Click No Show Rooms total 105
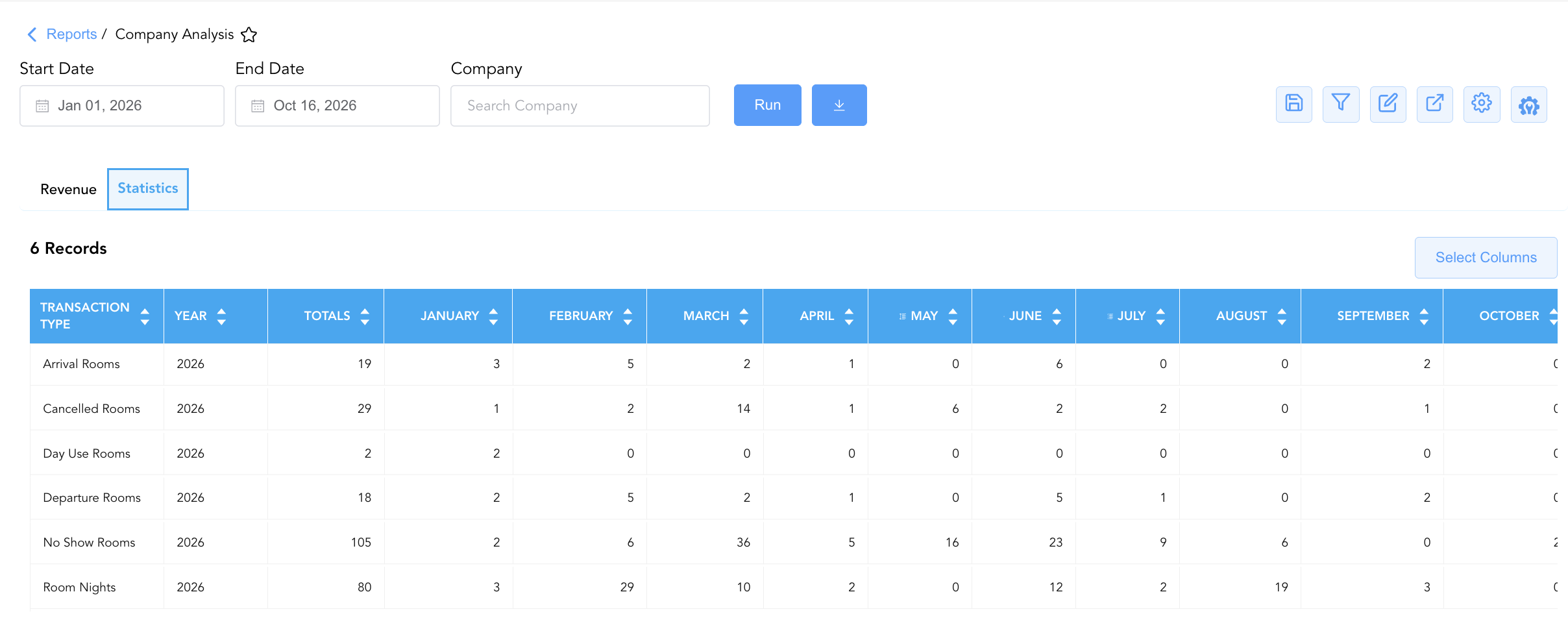The image size is (1568, 618). (x=361, y=543)
